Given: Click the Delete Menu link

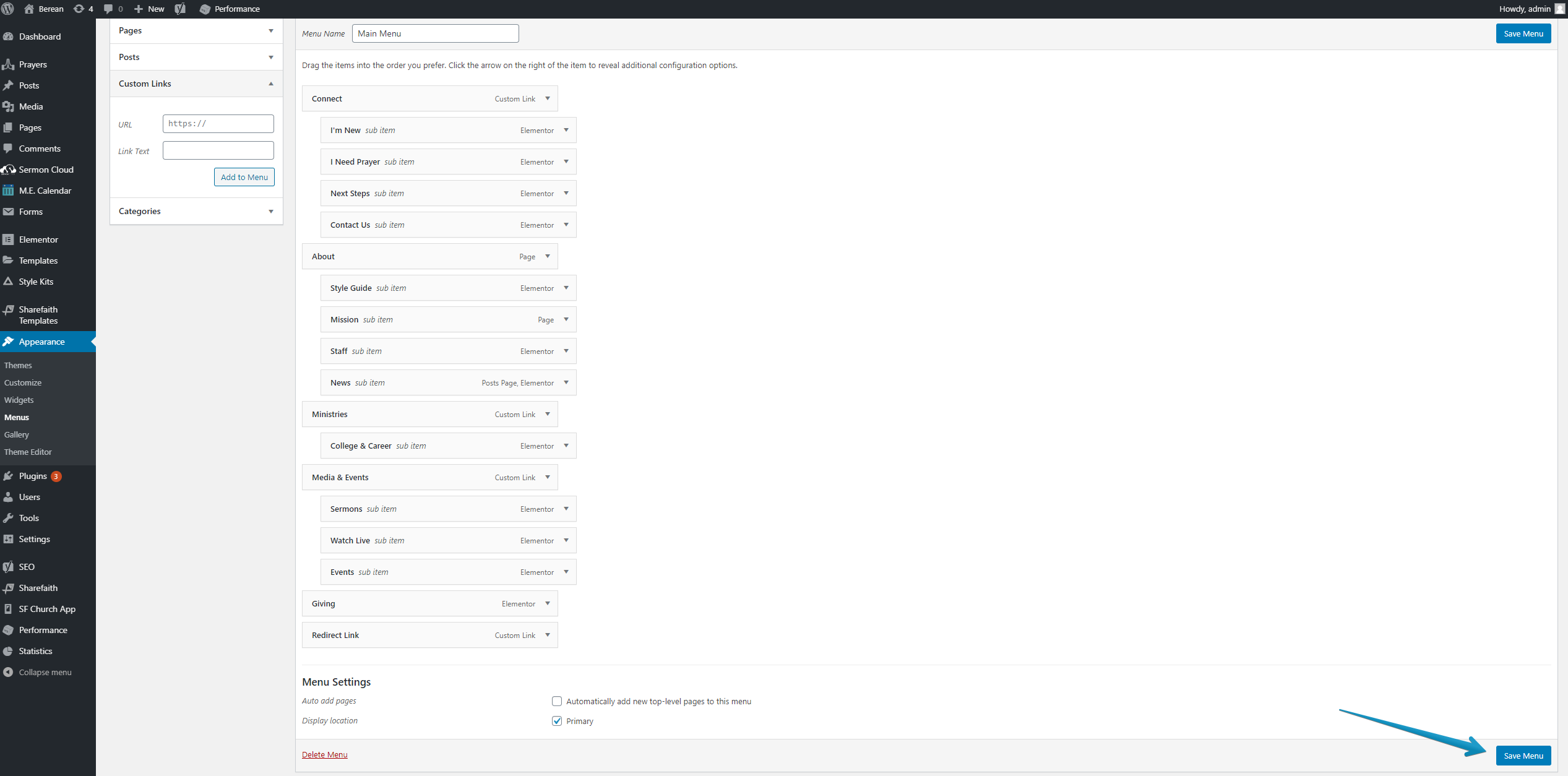Looking at the screenshot, I should [324, 754].
